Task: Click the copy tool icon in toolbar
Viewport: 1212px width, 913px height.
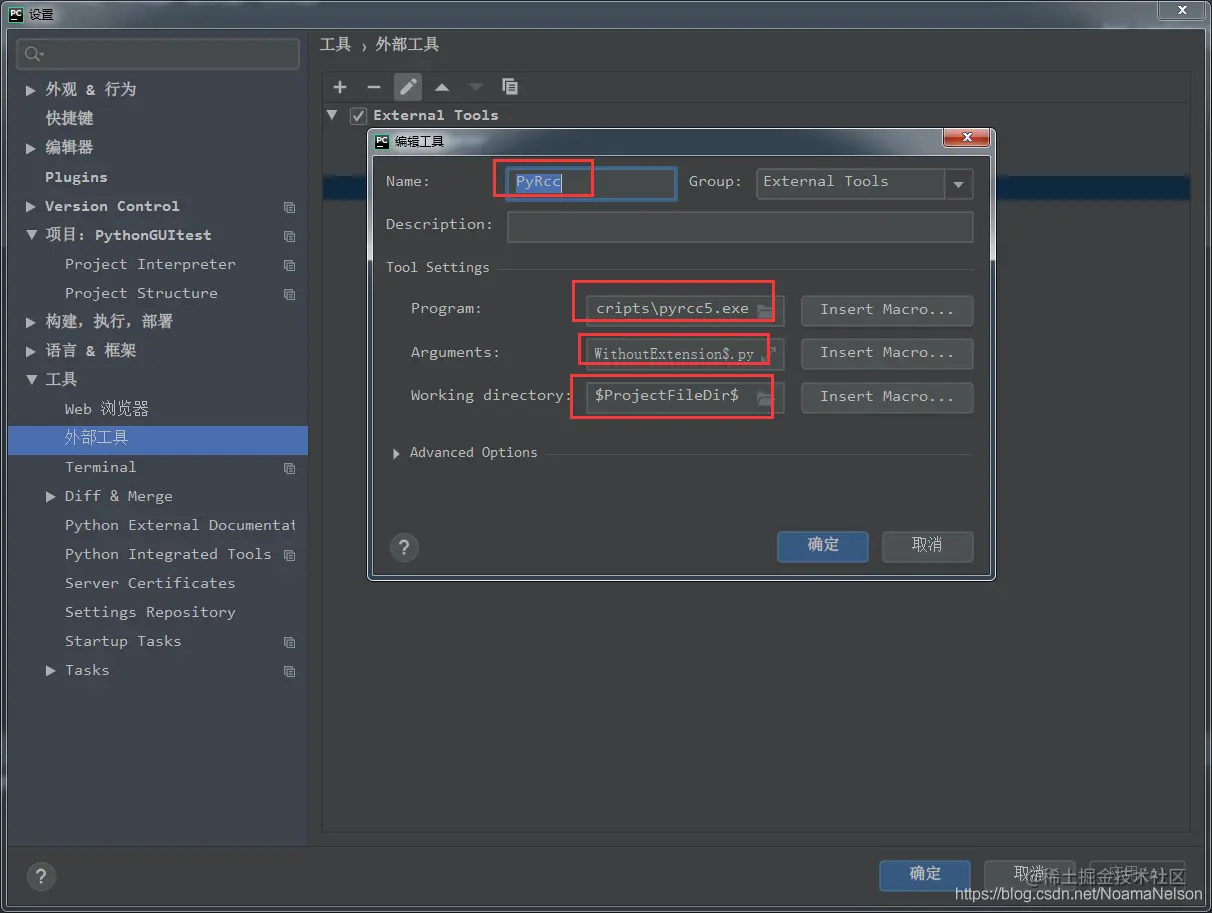Action: pyautogui.click(x=510, y=87)
